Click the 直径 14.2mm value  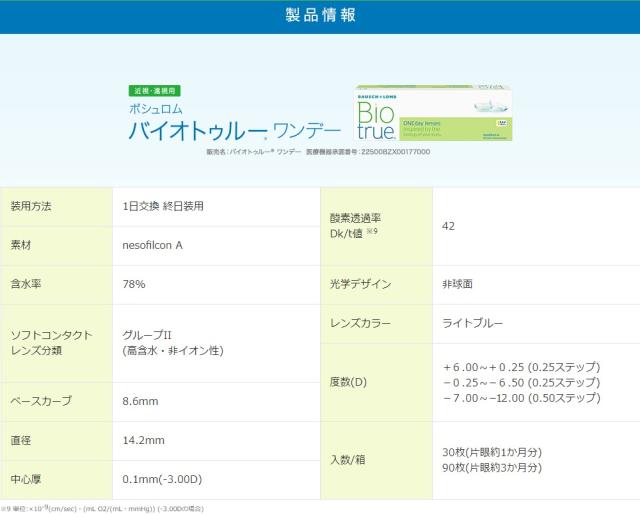(x=144, y=440)
